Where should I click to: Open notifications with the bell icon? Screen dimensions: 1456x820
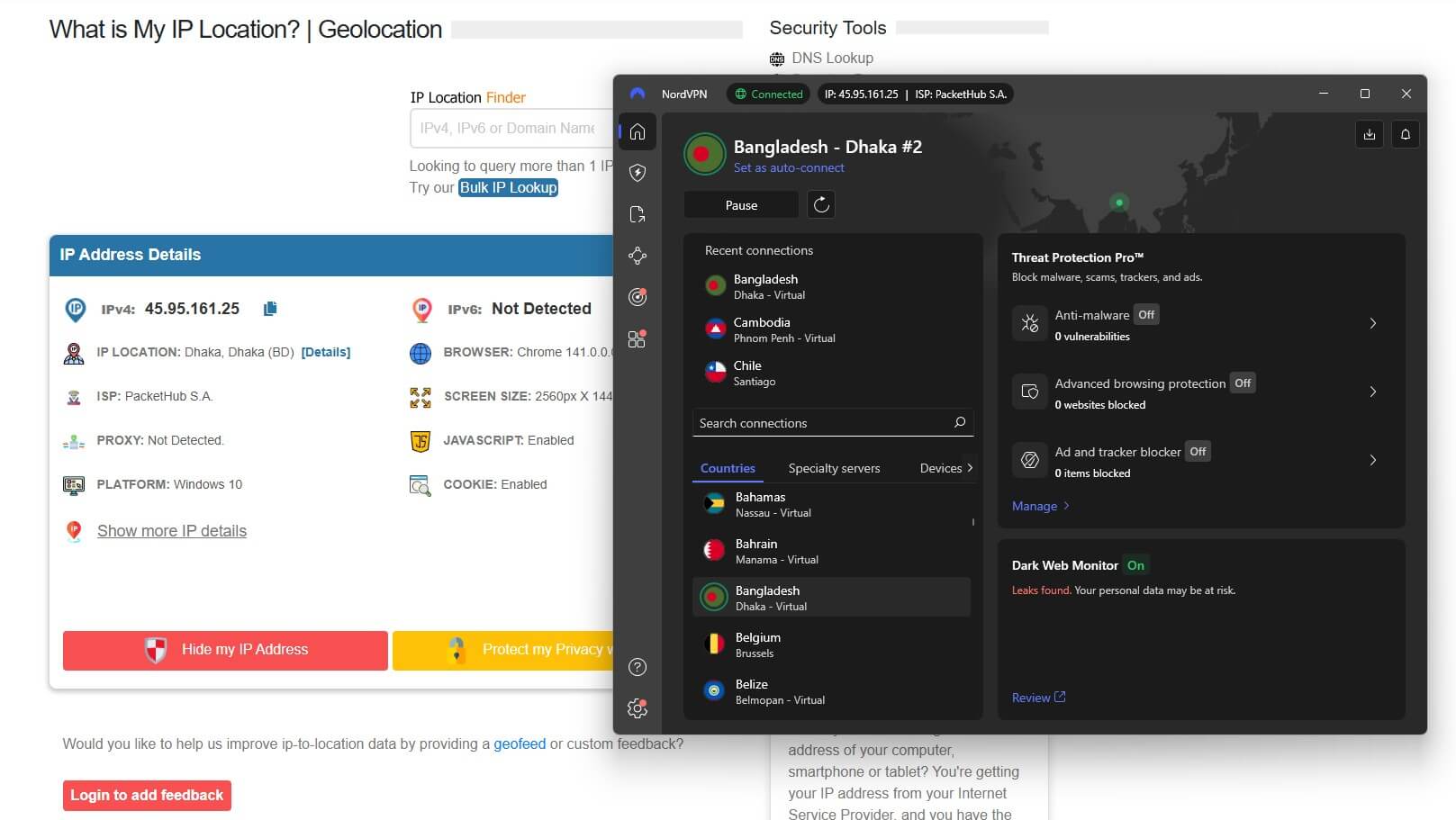(x=1406, y=134)
